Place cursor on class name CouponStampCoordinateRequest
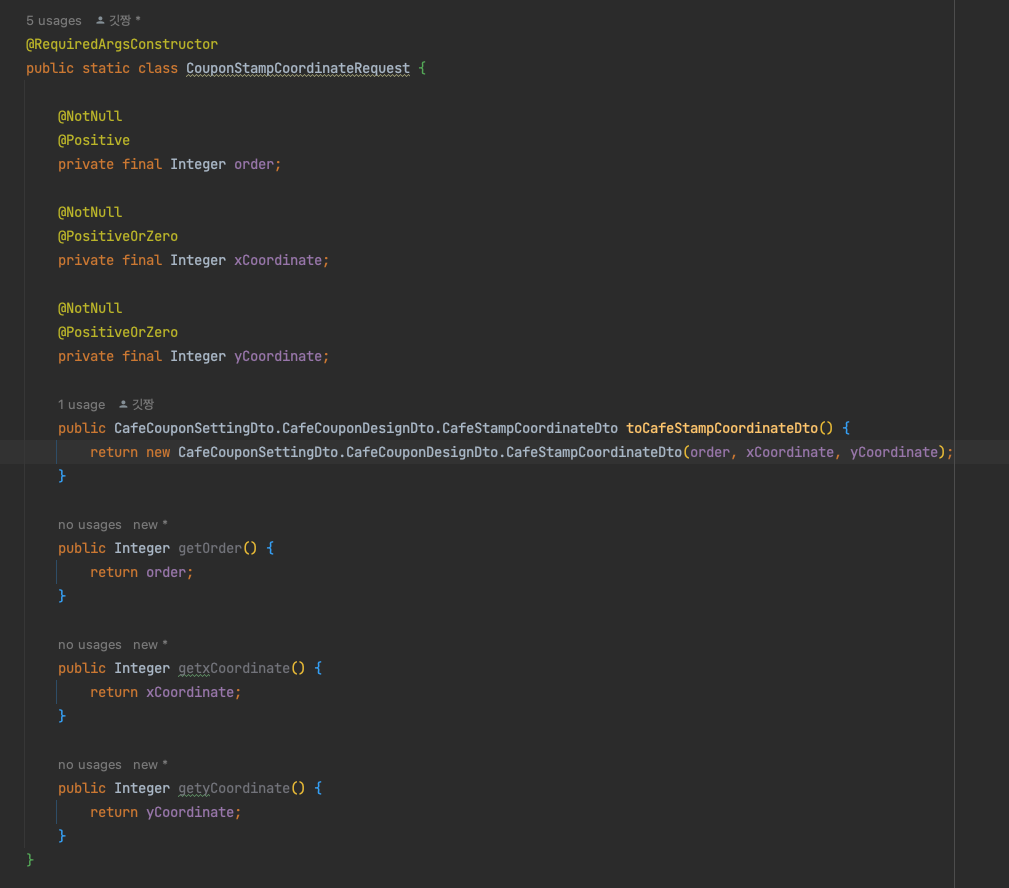1009x888 pixels. point(298,68)
